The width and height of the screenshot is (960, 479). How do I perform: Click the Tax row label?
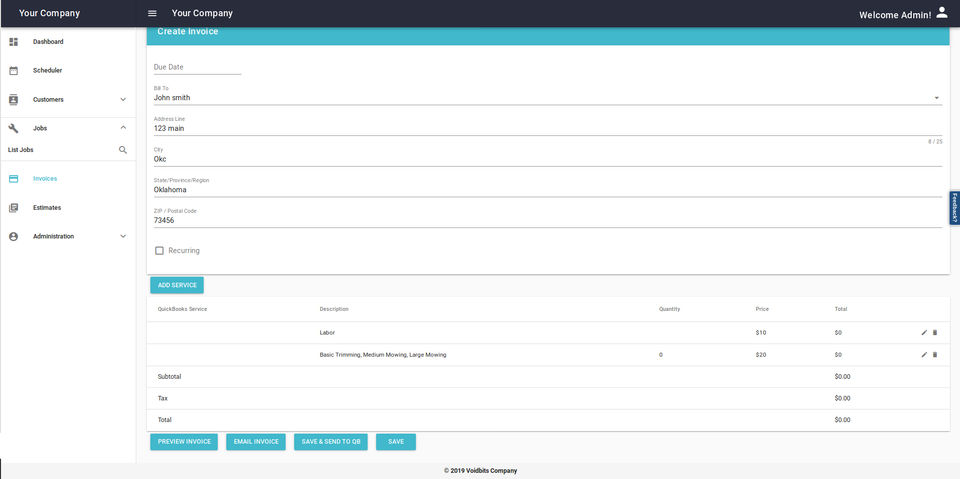coord(163,398)
